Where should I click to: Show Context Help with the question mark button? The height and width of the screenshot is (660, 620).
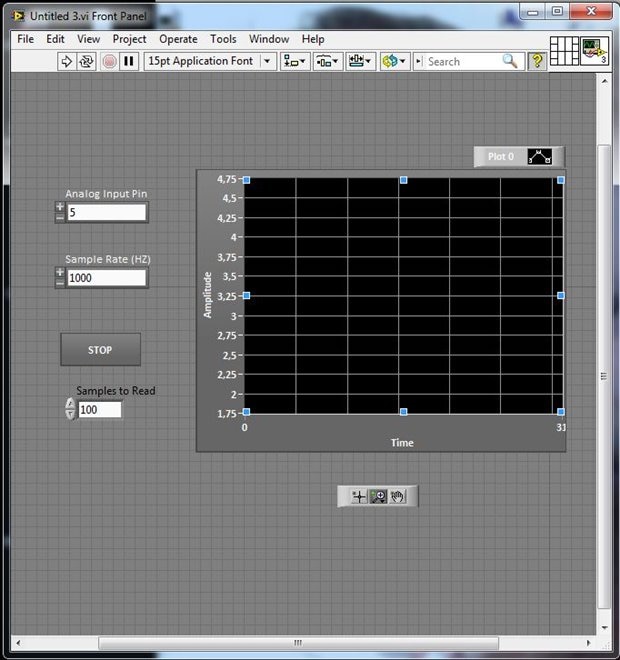click(537, 61)
